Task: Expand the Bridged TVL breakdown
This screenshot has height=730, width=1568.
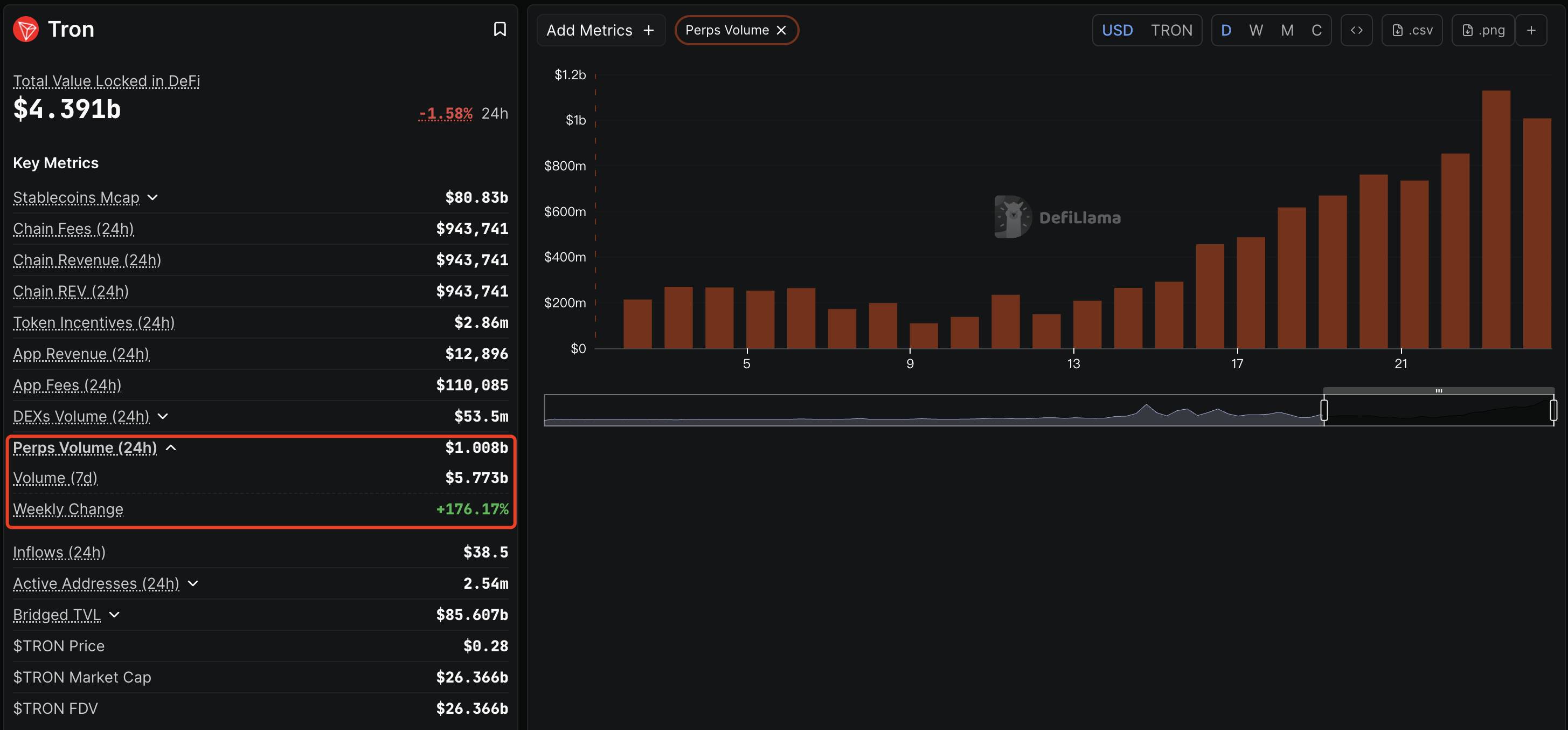Action: coord(114,615)
